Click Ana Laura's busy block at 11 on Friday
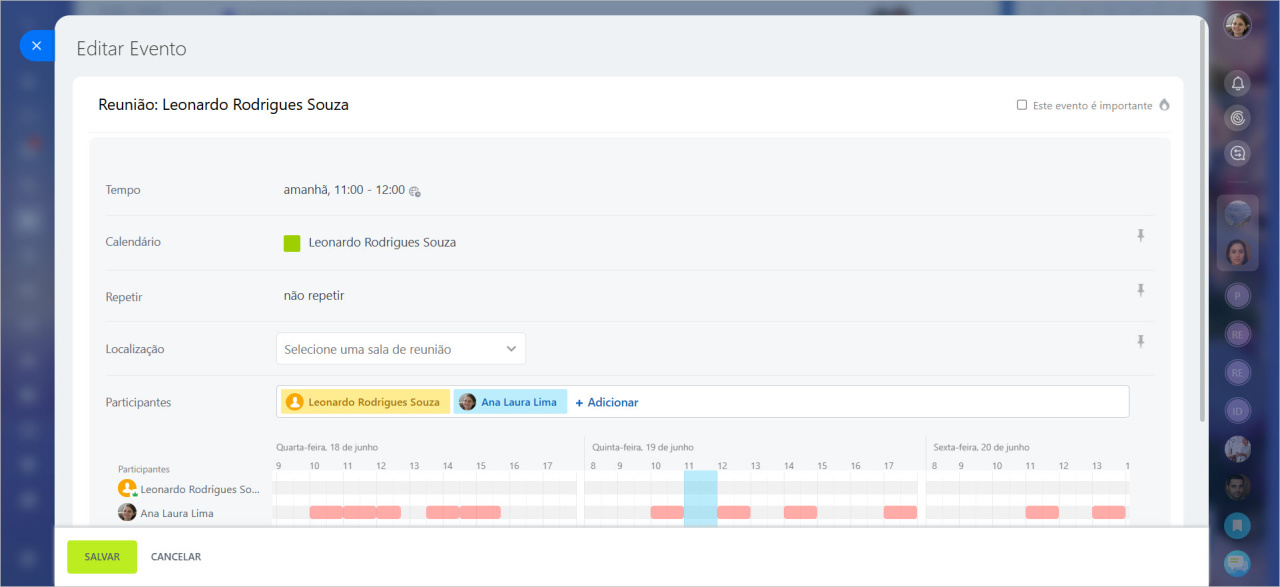Image resolution: width=1280 pixels, height=587 pixels. 1042,512
